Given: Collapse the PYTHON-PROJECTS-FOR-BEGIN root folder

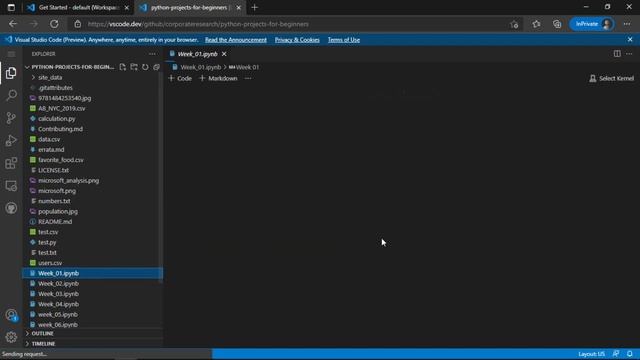Looking at the screenshot, I should click(72, 67).
